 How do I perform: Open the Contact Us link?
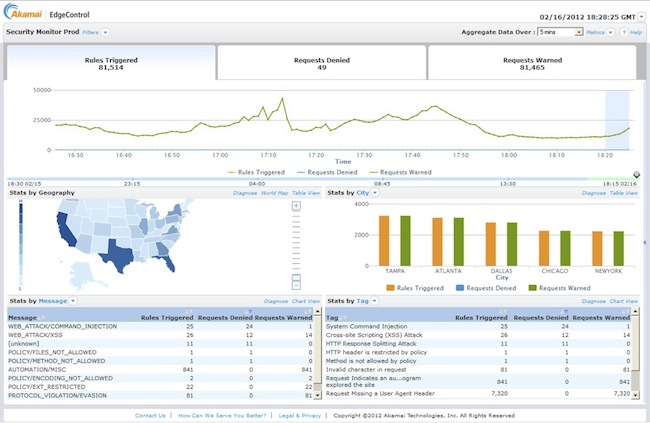coord(150,414)
